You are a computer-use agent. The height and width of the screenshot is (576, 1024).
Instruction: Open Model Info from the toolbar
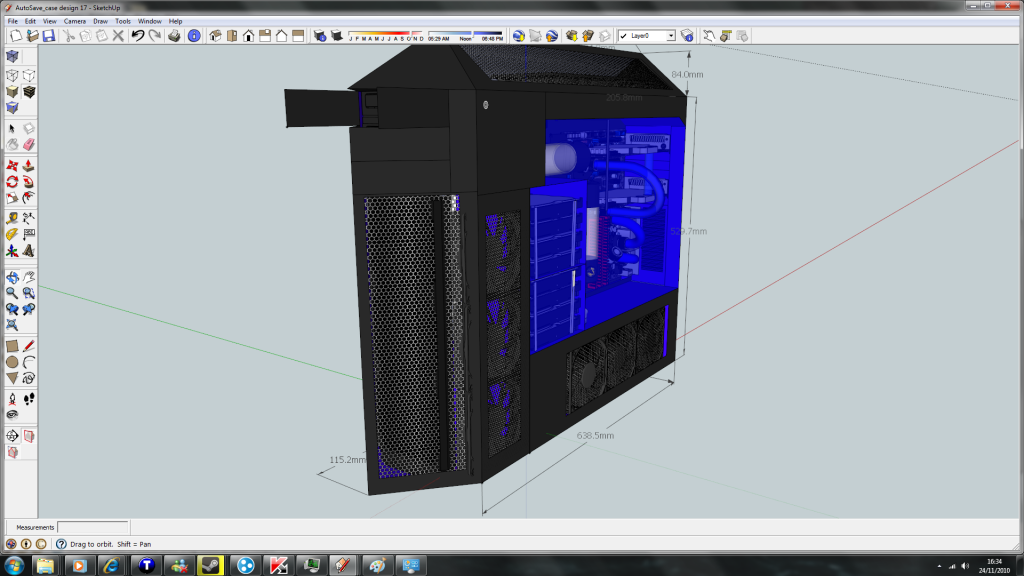pyautogui.click(x=194, y=36)
